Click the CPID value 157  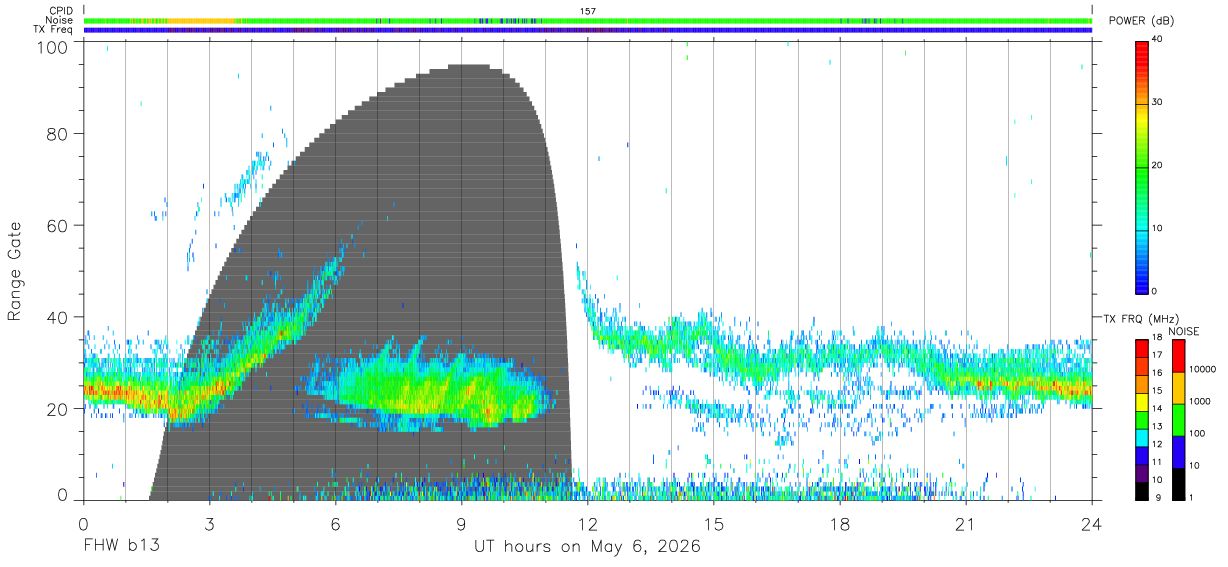pyautogui.click(x=587, y=11)
